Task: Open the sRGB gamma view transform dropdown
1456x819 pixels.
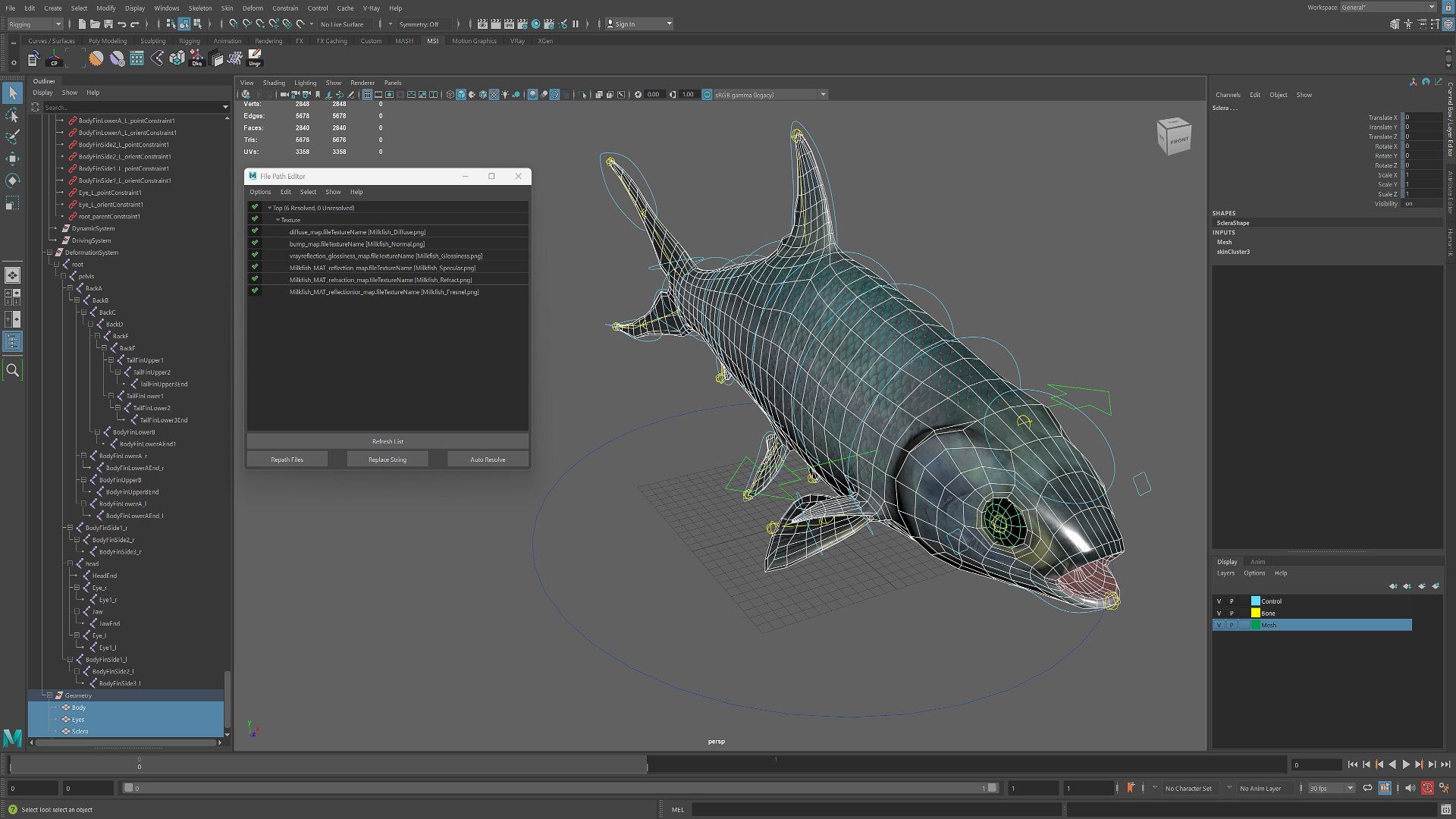Action: [770, 95]
